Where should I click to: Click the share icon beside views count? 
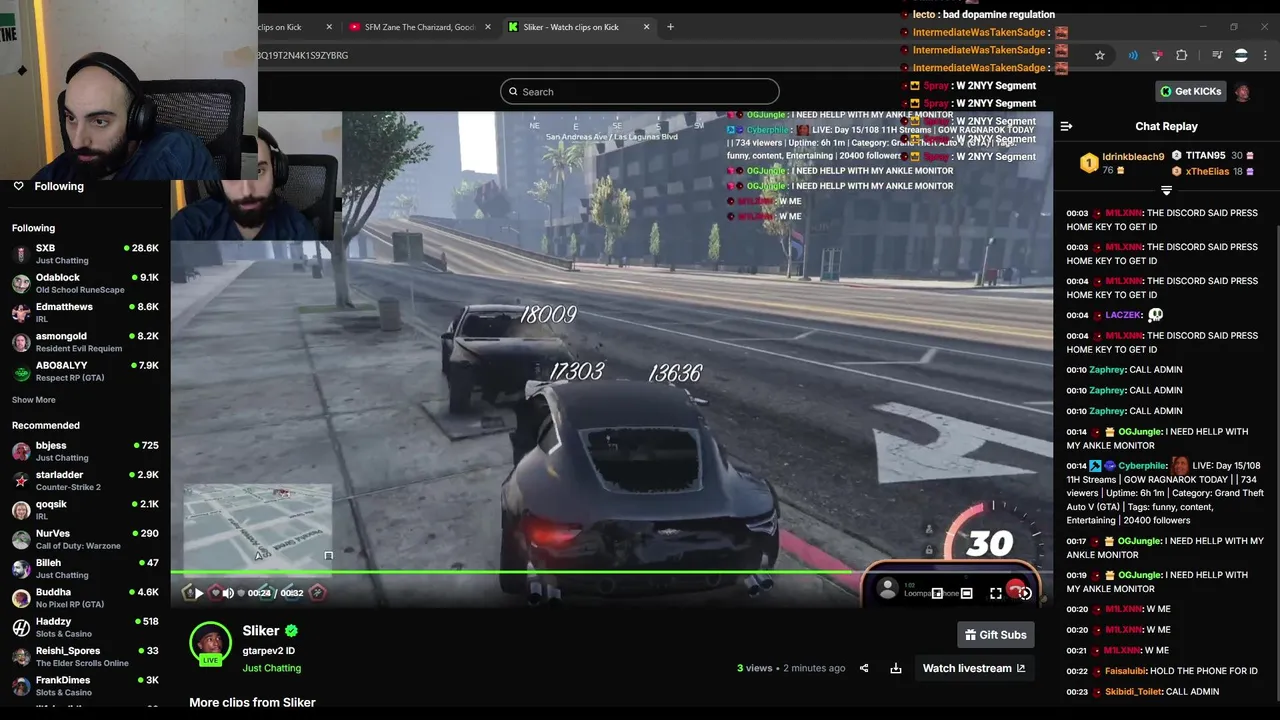click(864, 668)
